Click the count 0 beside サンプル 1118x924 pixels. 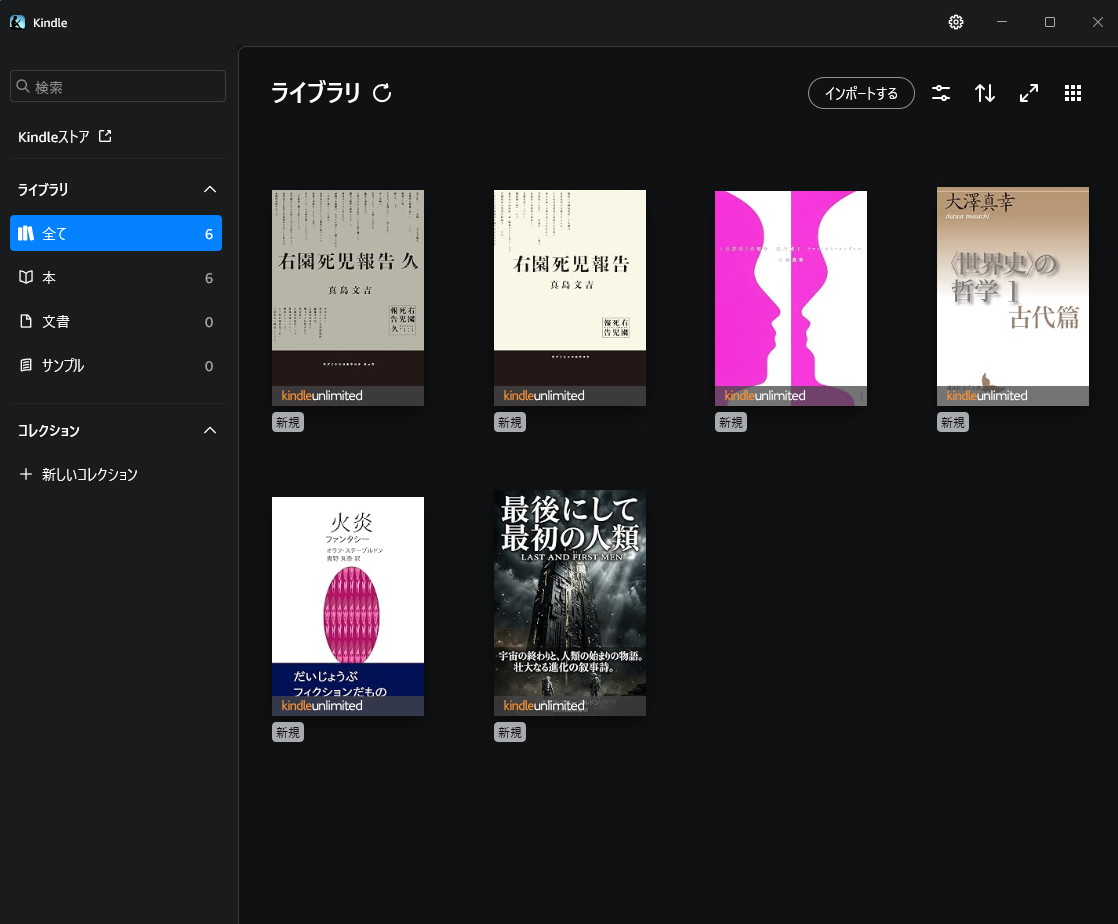point(209,366)
